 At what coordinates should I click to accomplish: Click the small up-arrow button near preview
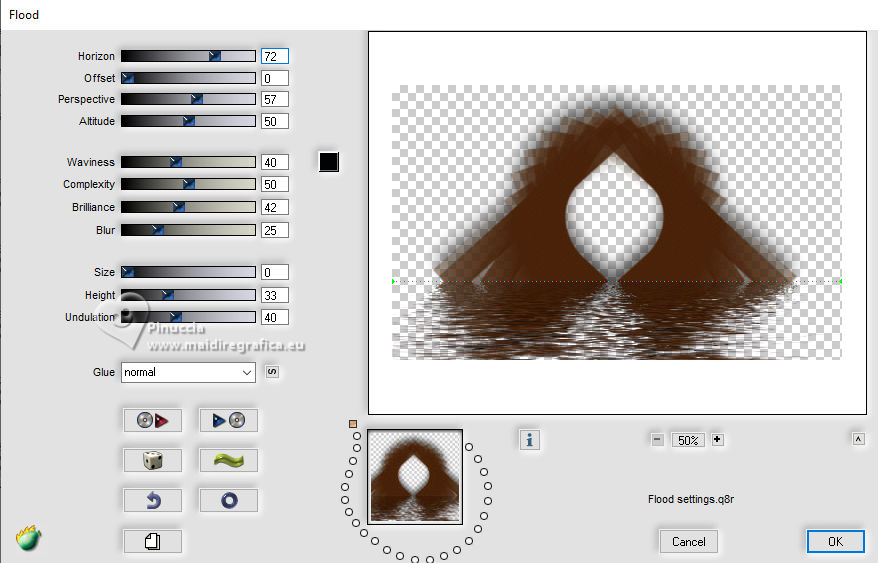point(858,439)
